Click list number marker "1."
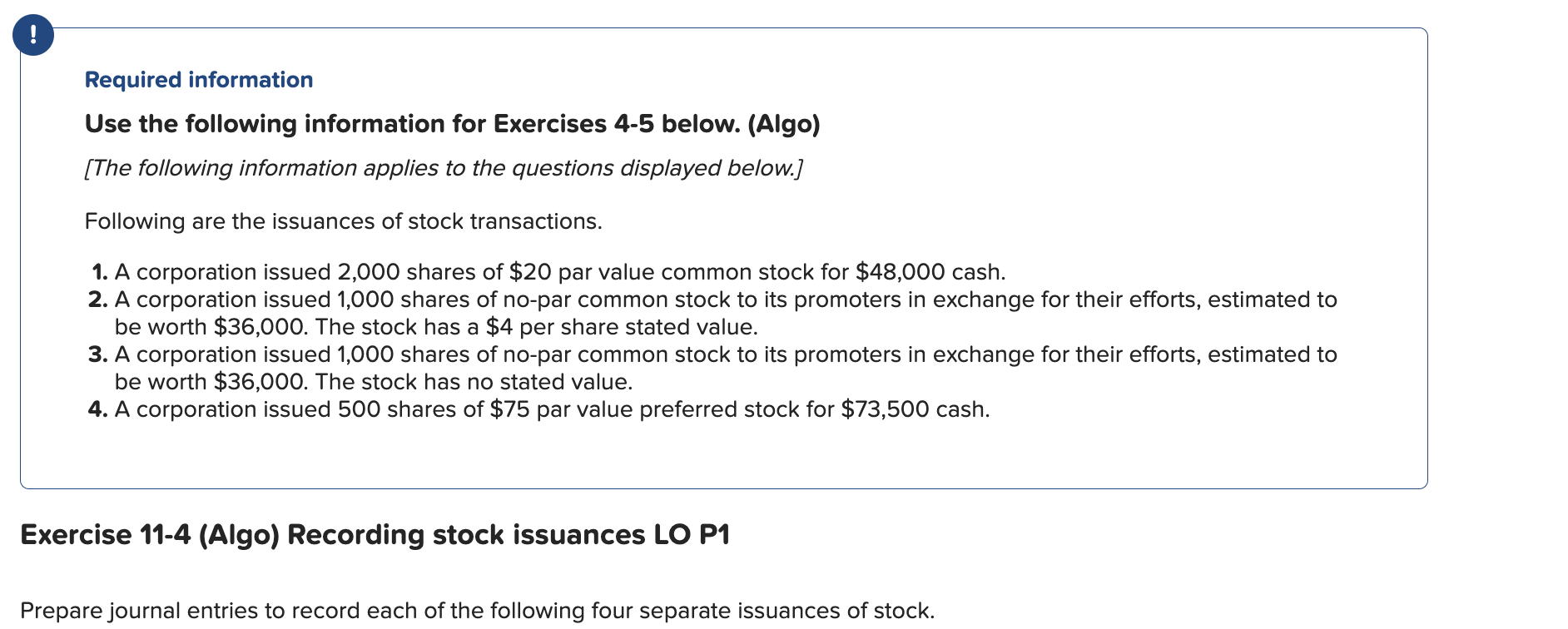Image resolution: width=1568 pixels, height=629 pixels. tap(100, 272)
